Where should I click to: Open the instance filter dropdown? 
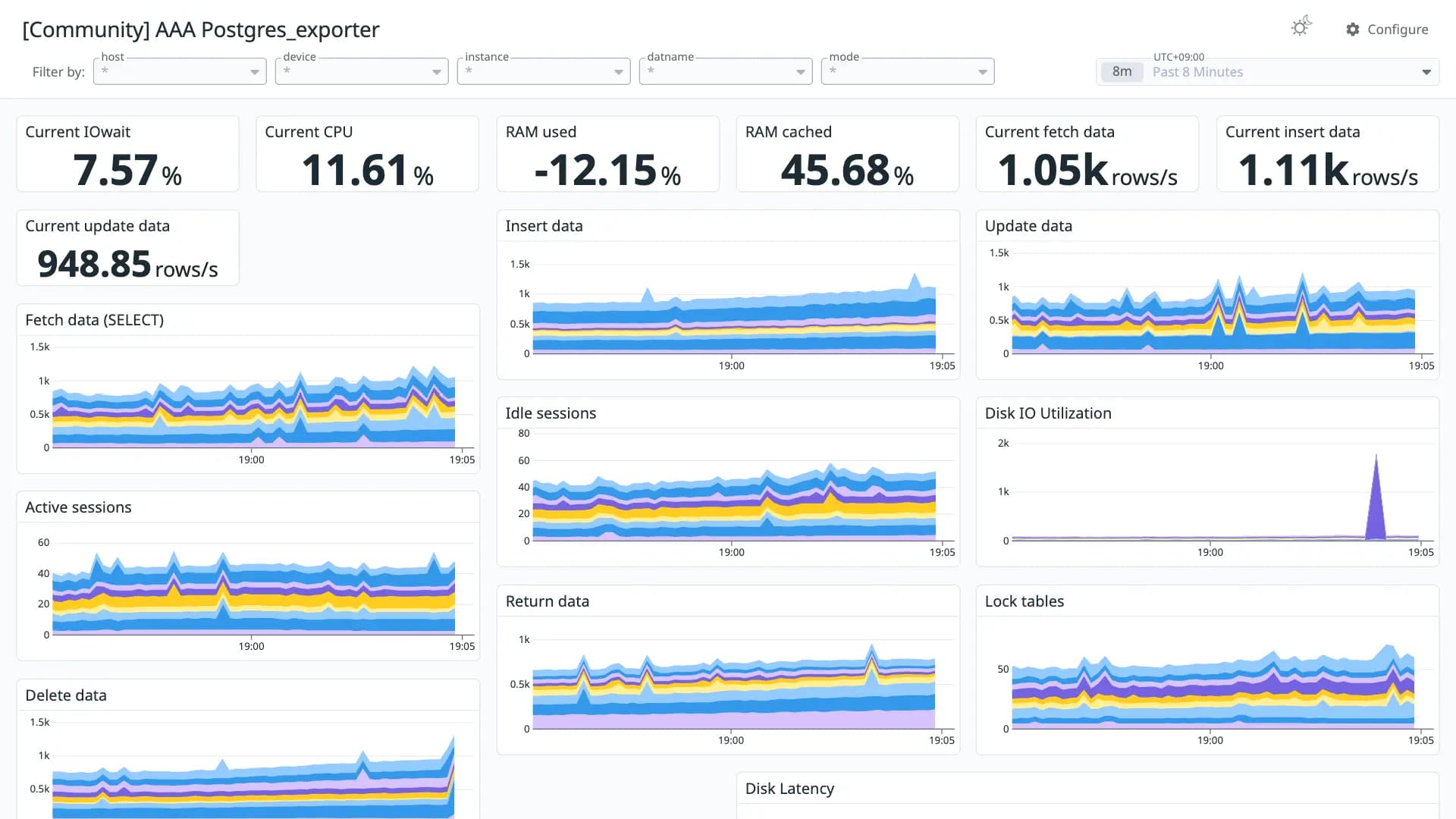544,71
